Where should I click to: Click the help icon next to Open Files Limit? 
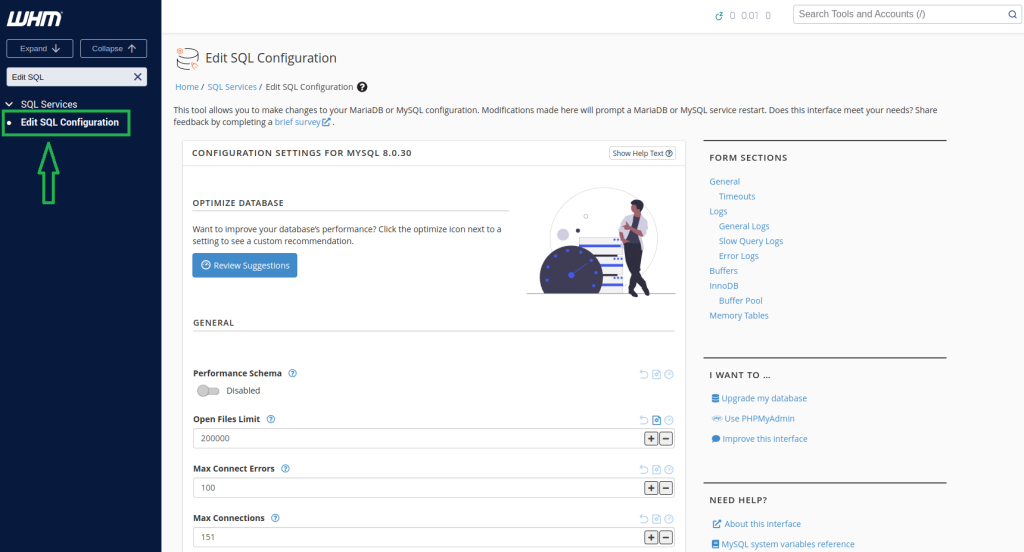271,420
